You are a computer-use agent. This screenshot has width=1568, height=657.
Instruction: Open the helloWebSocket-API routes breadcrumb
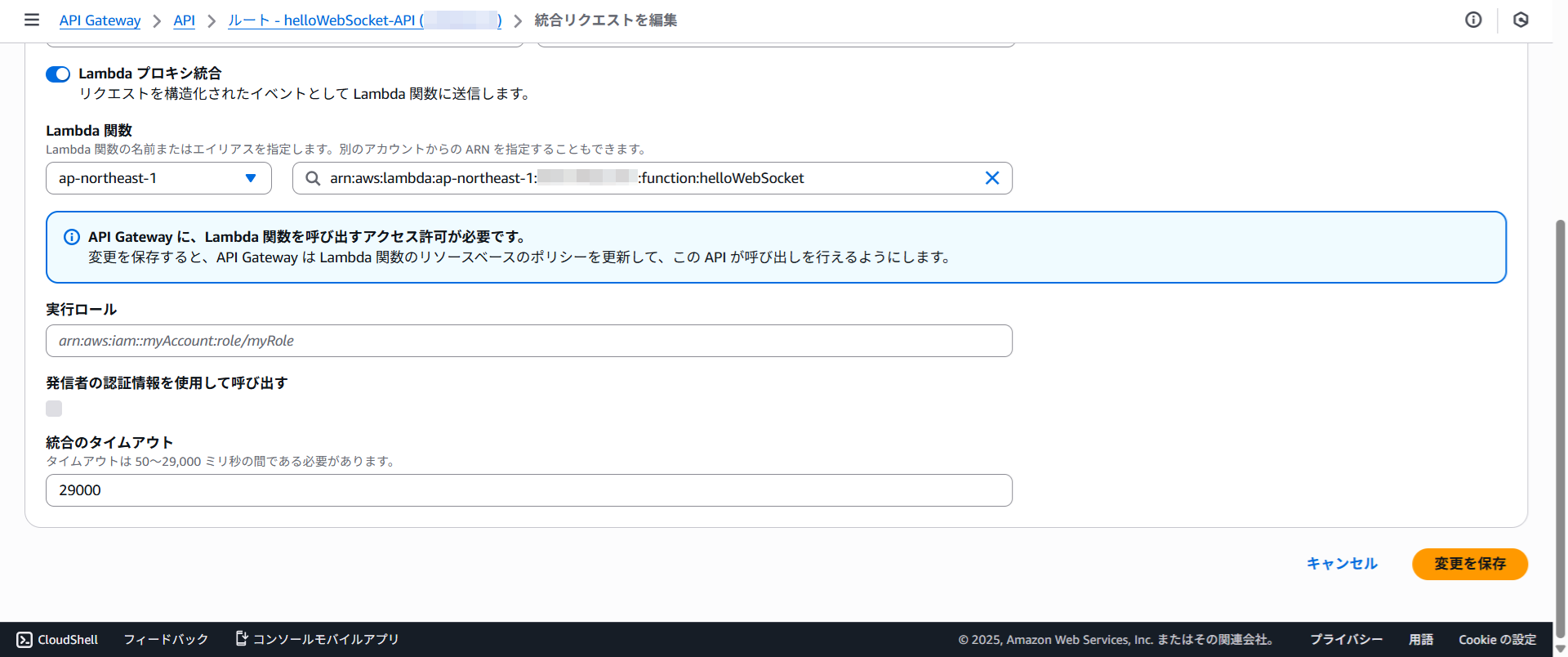(364, 20)
